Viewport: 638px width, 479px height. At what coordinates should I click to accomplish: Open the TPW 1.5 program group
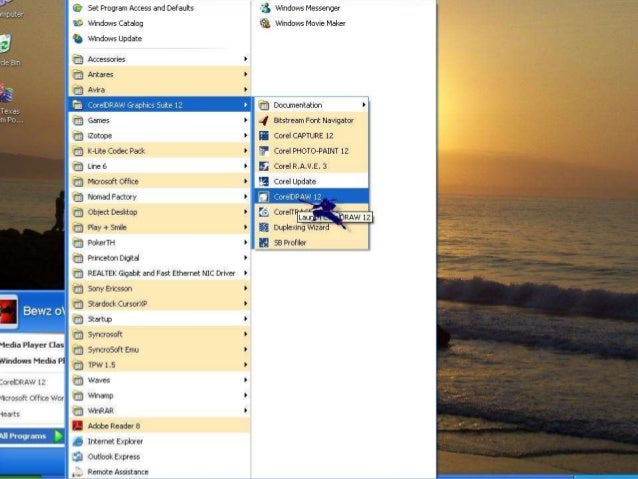click(x=160, y=365)
